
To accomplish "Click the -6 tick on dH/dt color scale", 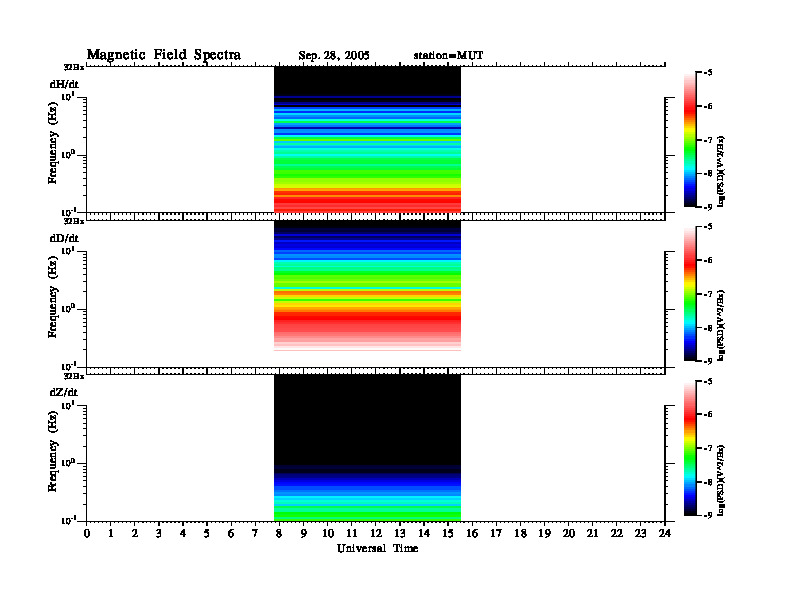I will [x=708, y=106].
